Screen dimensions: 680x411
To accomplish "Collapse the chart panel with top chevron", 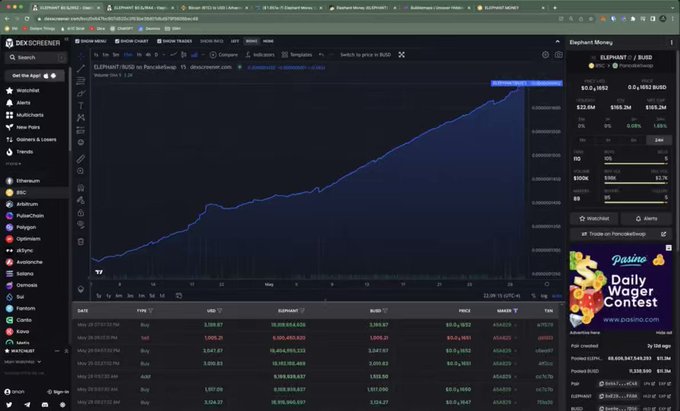I will pos(557,41).
